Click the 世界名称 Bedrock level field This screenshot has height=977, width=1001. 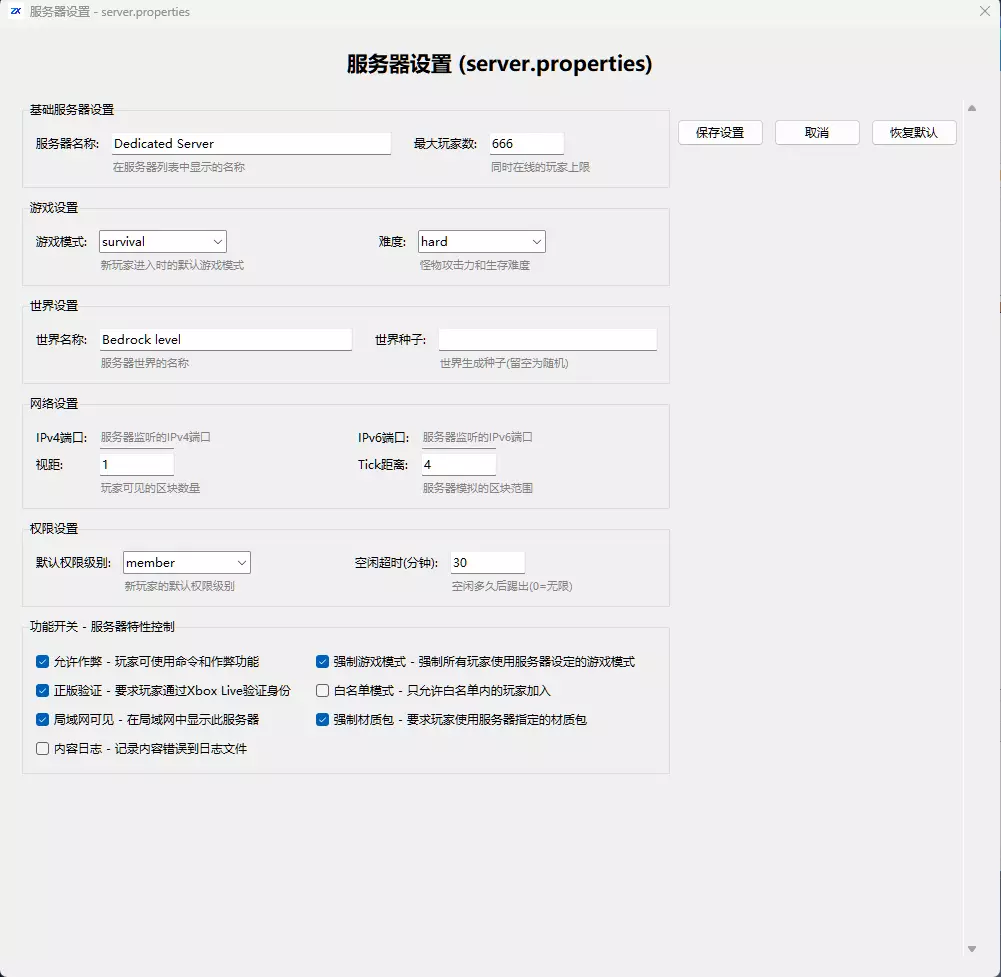pos(226,340)
